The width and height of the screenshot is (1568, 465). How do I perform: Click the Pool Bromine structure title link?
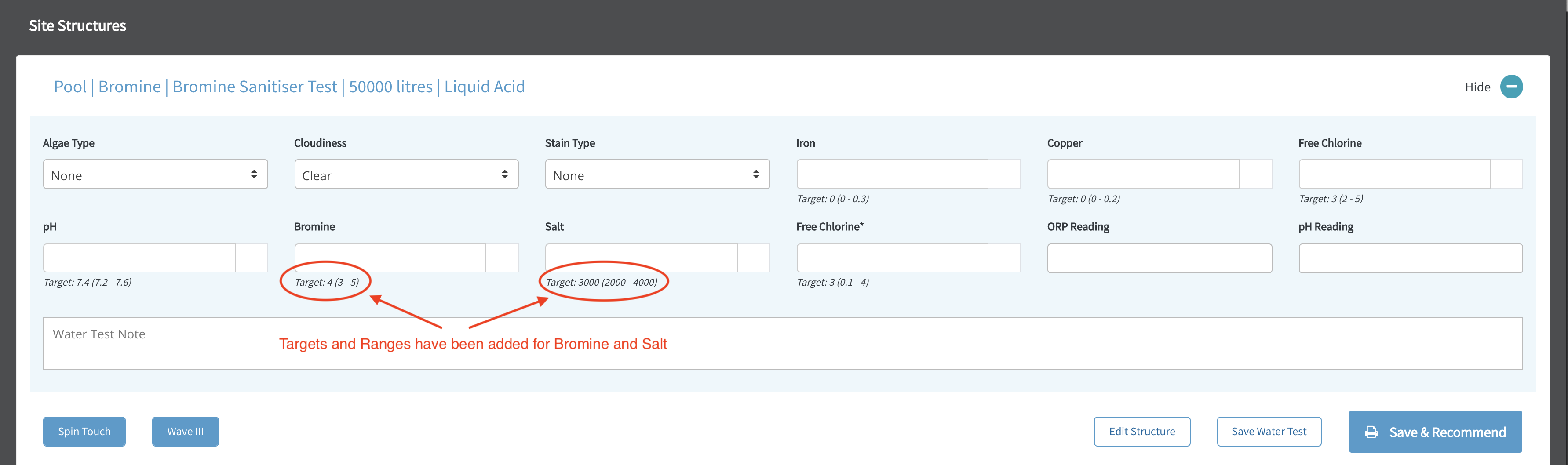tap(289, 87)
